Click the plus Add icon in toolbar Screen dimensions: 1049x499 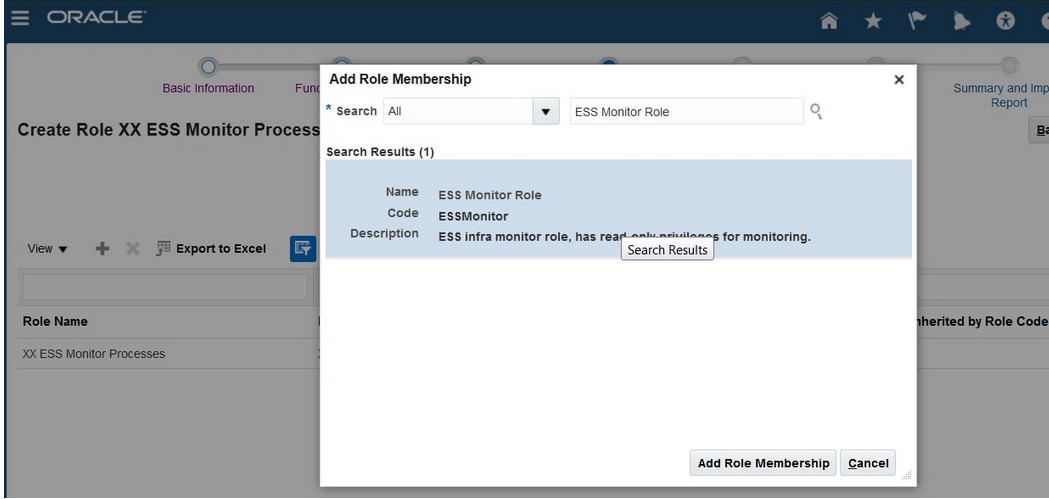coord(101,249)
